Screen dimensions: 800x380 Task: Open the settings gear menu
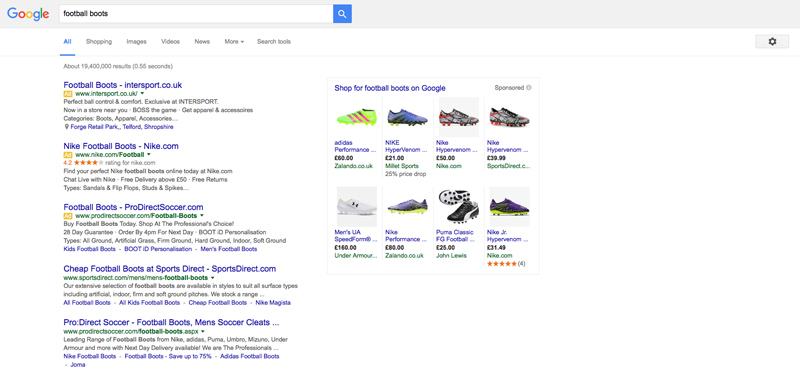click(x=772, y=42)
